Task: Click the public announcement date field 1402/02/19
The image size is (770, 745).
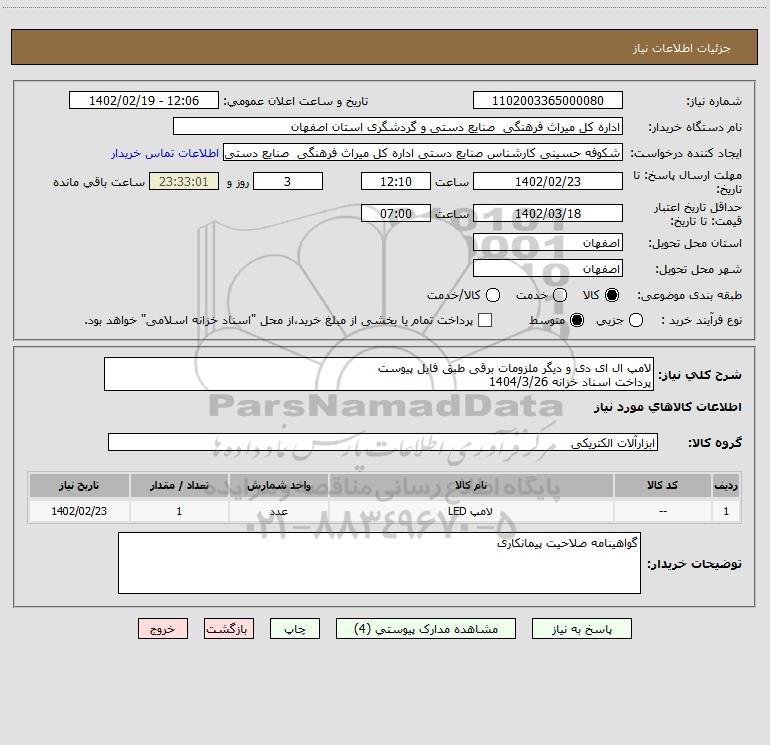Action: coord(144,100)
